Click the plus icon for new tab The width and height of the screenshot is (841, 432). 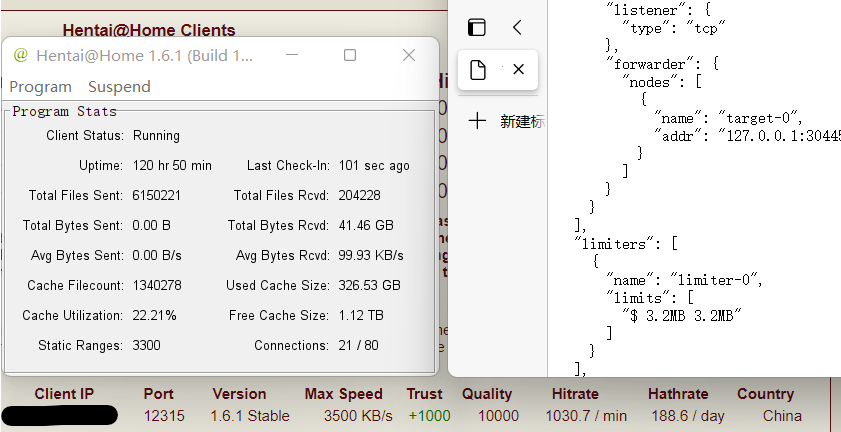click(x=477, y=121)
